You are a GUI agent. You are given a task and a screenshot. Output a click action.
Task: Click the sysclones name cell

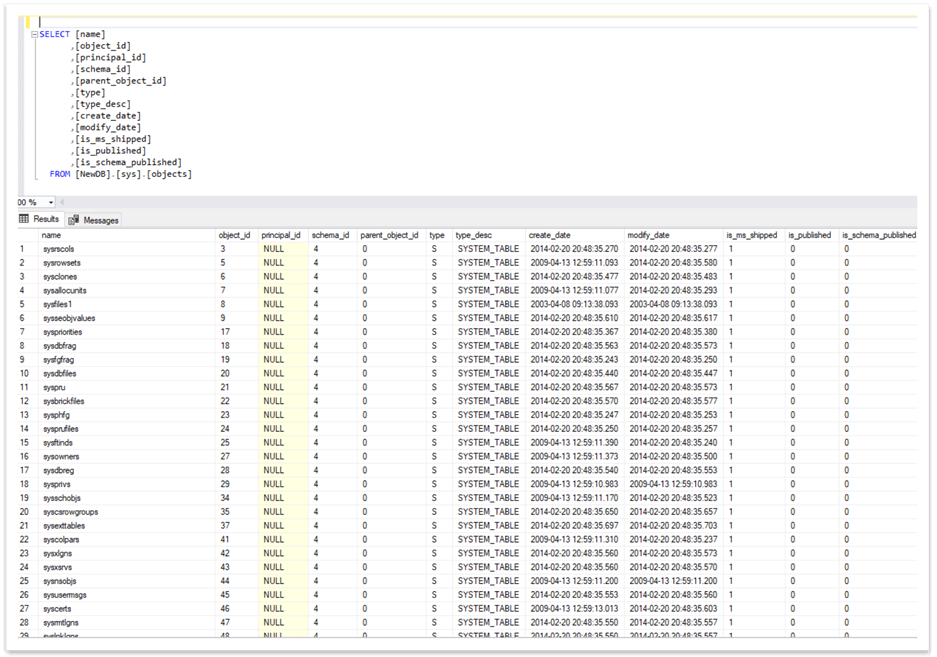click(128, 277)
